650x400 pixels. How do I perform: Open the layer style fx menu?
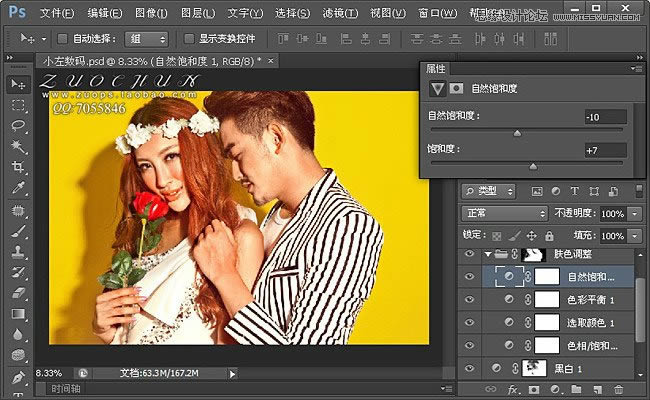(x=513, y=390)
